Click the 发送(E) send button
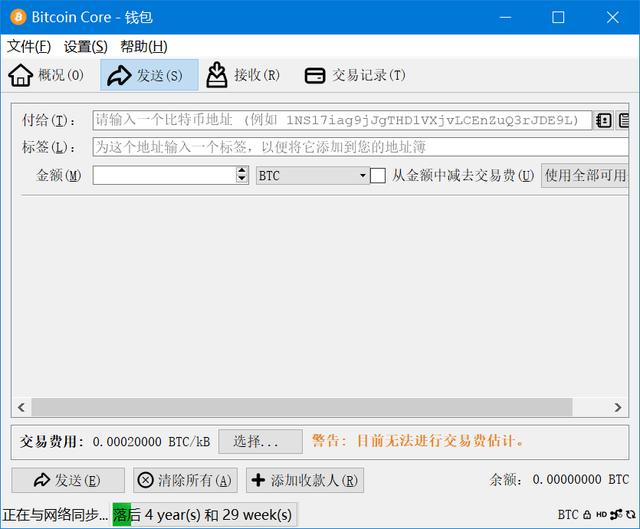The height and width of the screenshot is (529, 640). click(68, 480)
